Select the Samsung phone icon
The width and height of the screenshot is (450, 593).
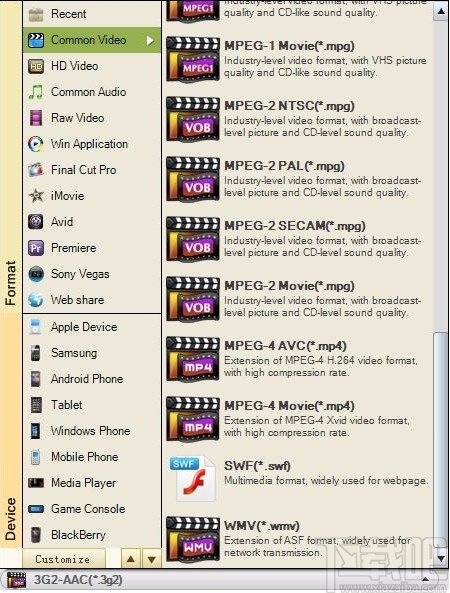tap(36, 353)
